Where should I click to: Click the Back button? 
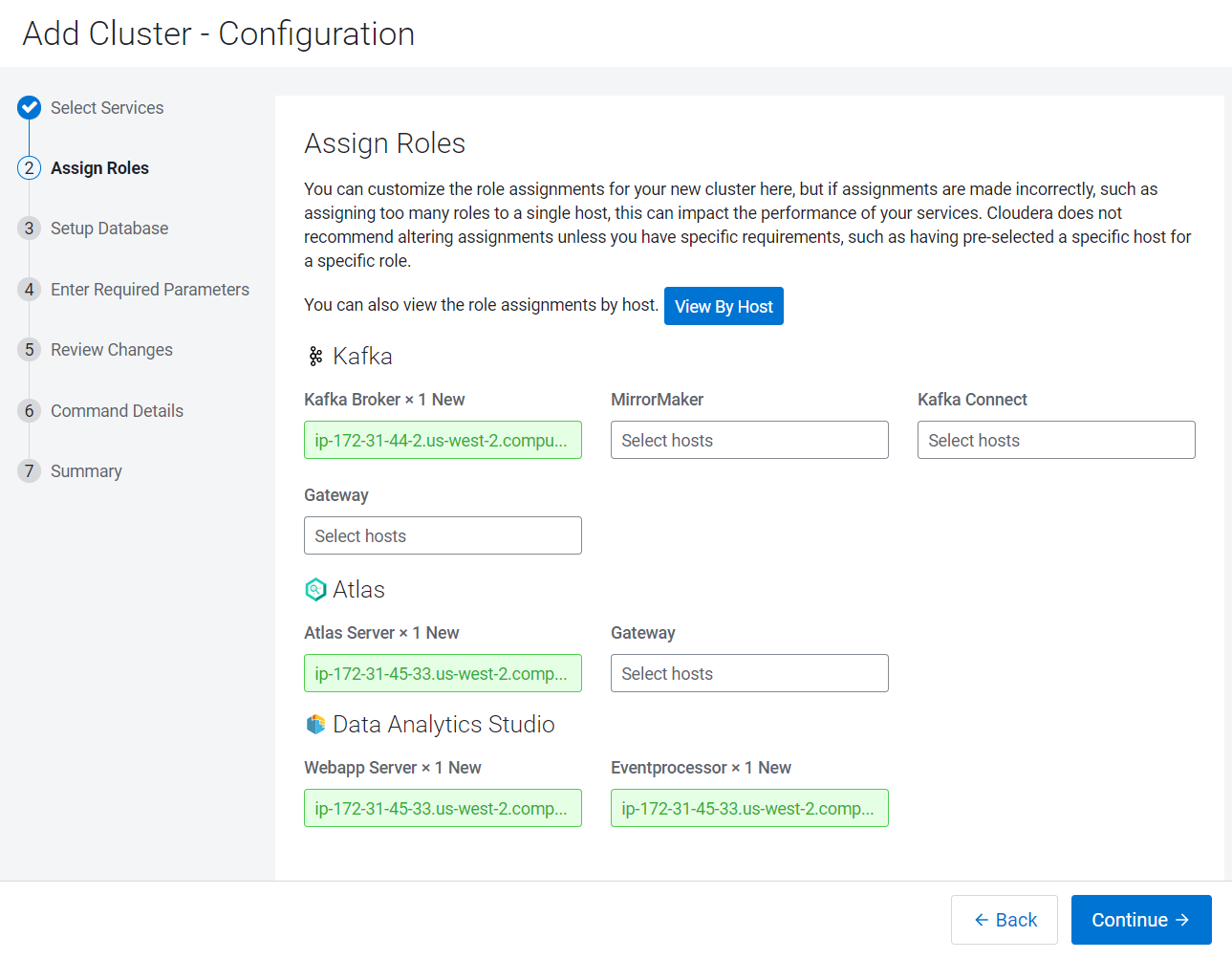tap(1005, 920)
